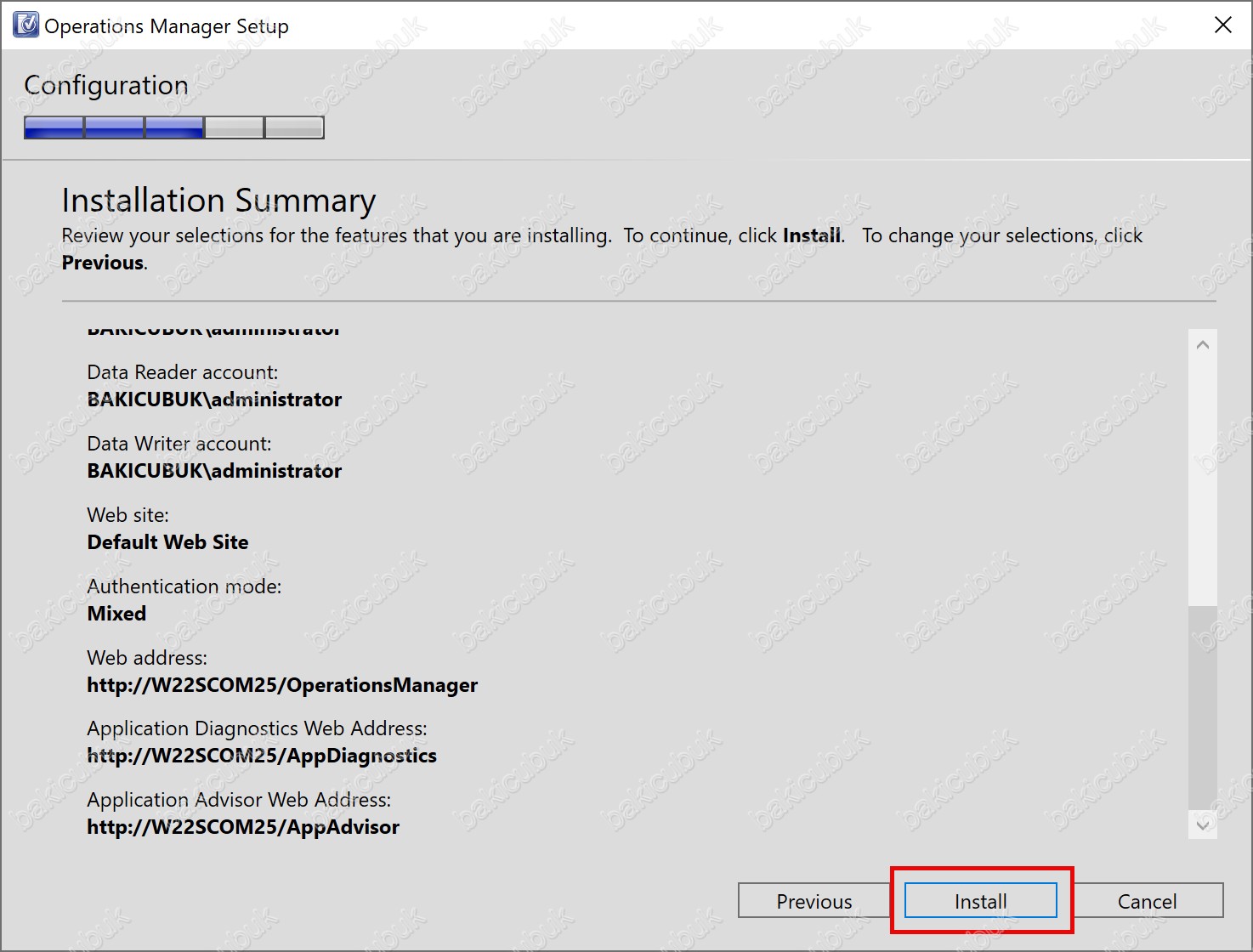1253x952 pixels.
Task: Click the Install button
Action: tap(980, 901)
